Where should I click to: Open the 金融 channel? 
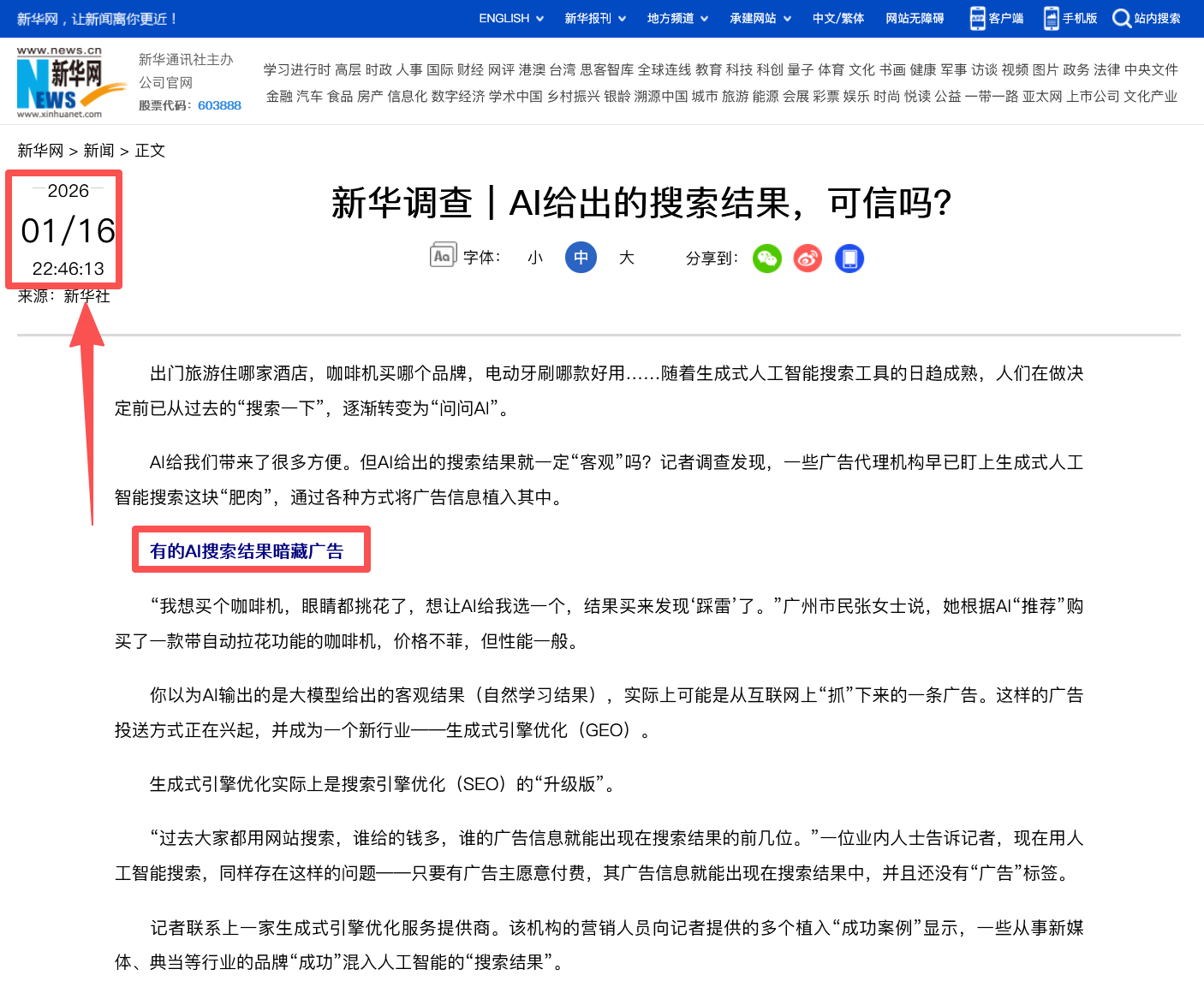[279, 97]
